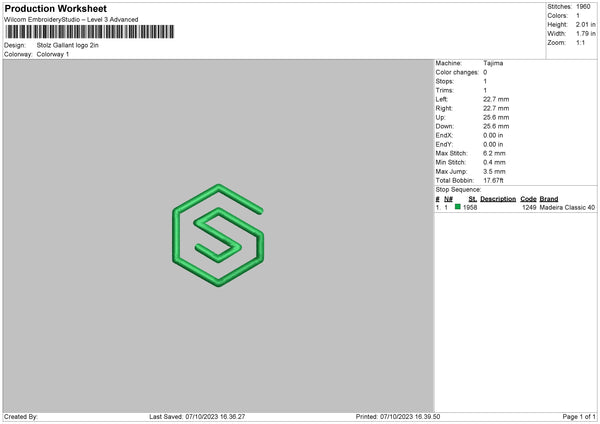Click the Max Stitch value 6.2 mm
Viewport: 600px width, 424px height.
[x=494, y=153]
